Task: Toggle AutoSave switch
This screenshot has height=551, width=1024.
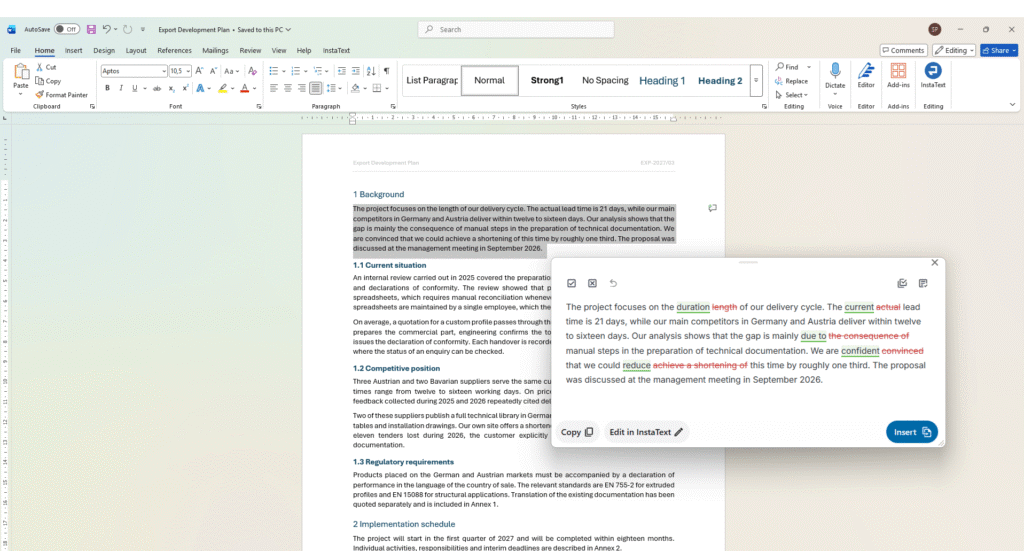Action: click(67, 29)
